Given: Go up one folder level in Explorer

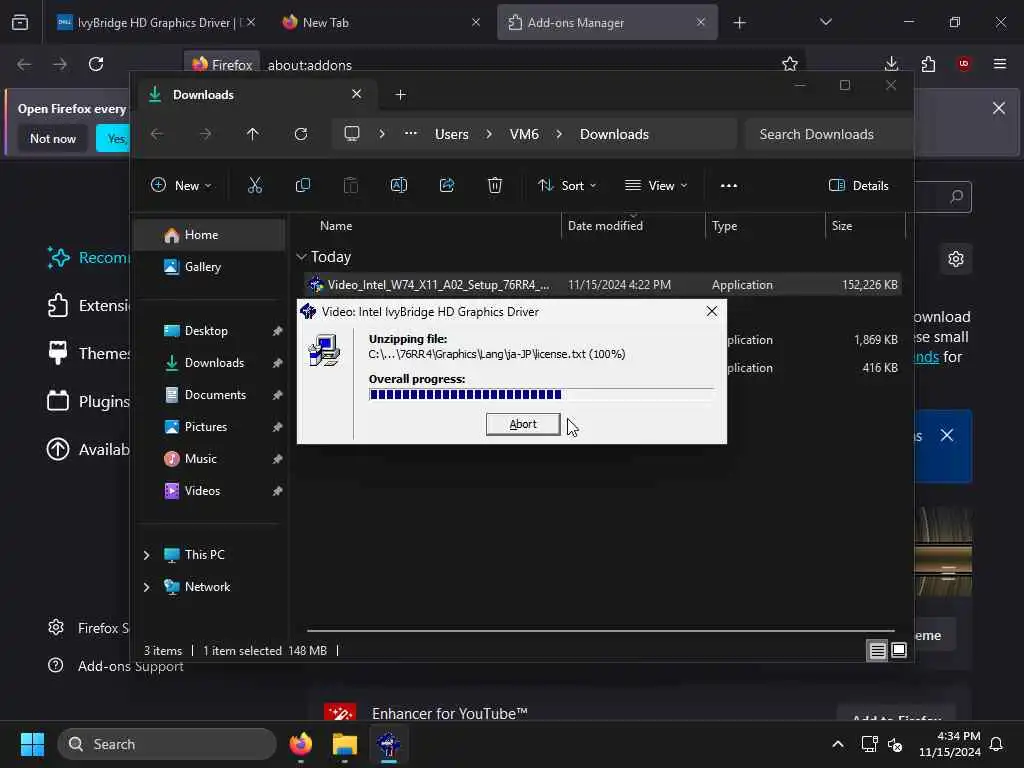Looking at the screenshot, I should [x=253, y=134].
